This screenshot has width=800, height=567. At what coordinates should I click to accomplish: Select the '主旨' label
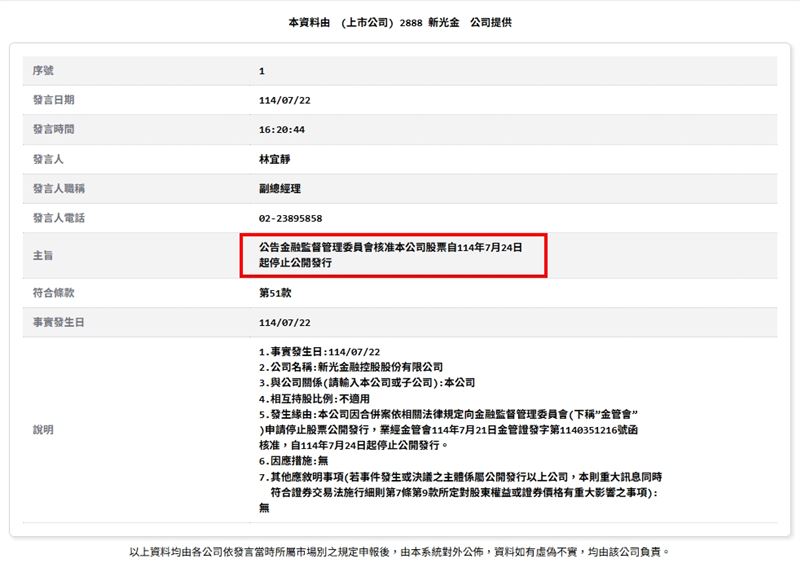click(43, 255)
